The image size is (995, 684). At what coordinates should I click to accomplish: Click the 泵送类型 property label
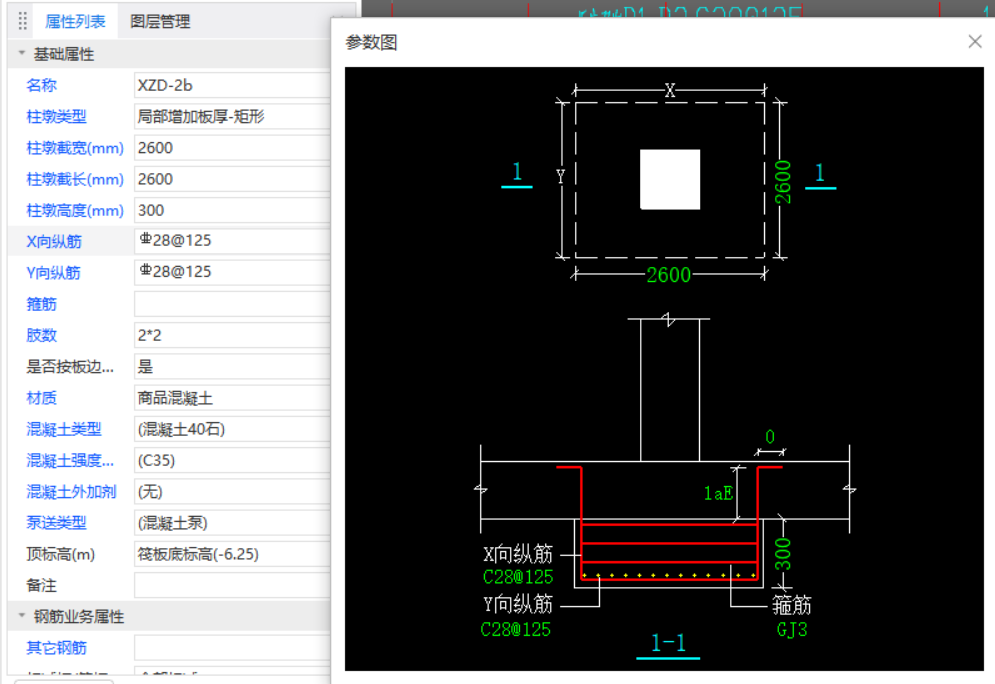click(56, 523)
